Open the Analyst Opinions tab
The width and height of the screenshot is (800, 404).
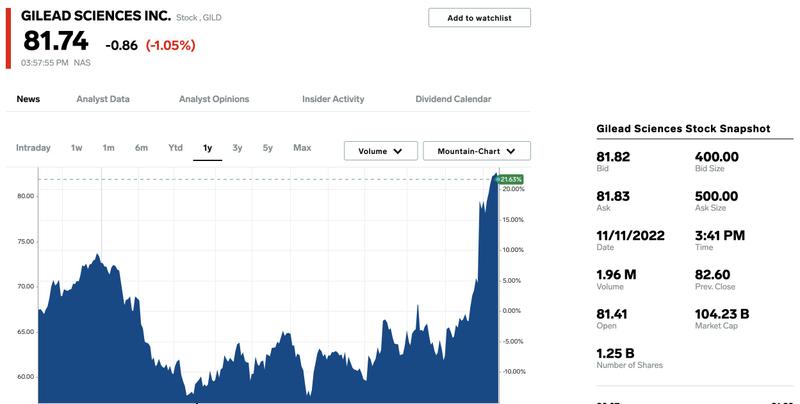(214, 99)
